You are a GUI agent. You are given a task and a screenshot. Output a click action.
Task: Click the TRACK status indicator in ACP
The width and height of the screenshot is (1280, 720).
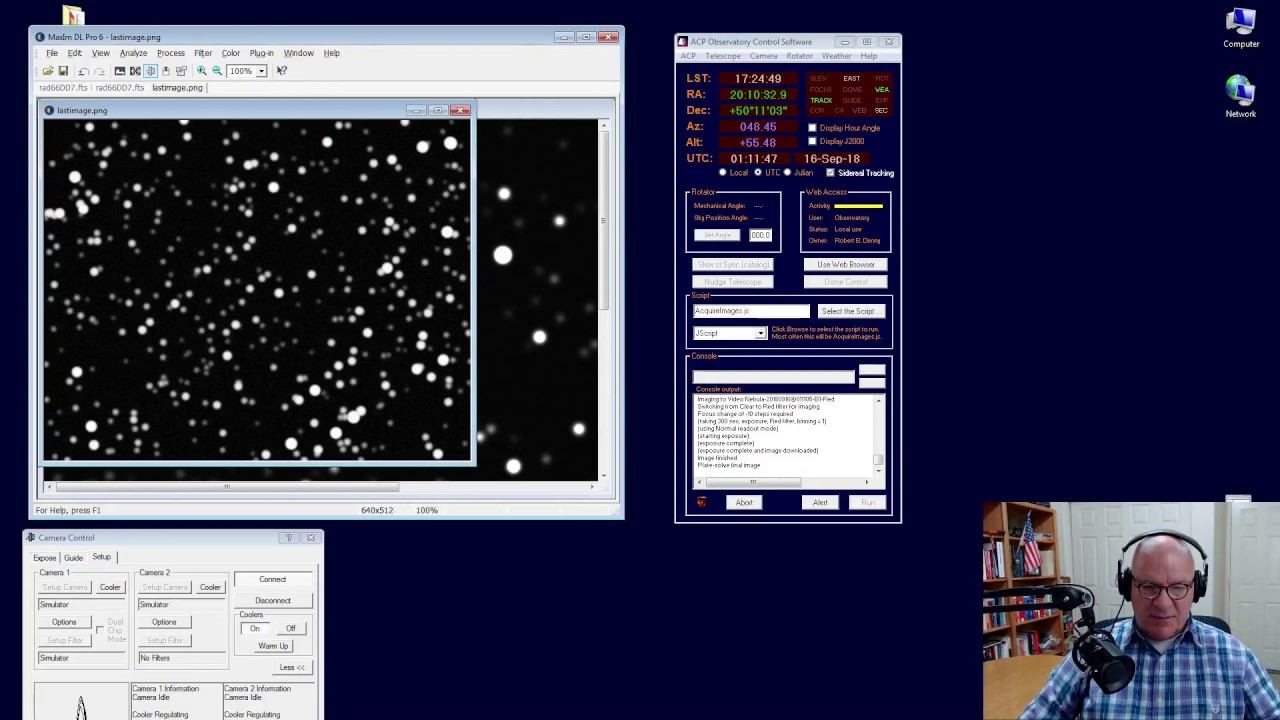point(821,100)
